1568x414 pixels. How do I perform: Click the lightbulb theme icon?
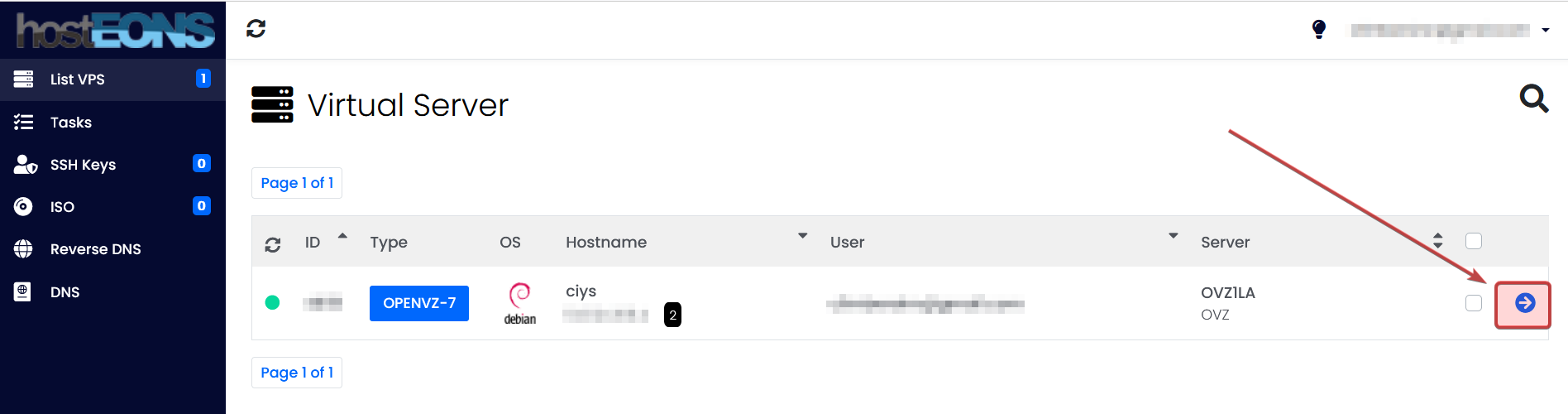tap(1319, 30)
